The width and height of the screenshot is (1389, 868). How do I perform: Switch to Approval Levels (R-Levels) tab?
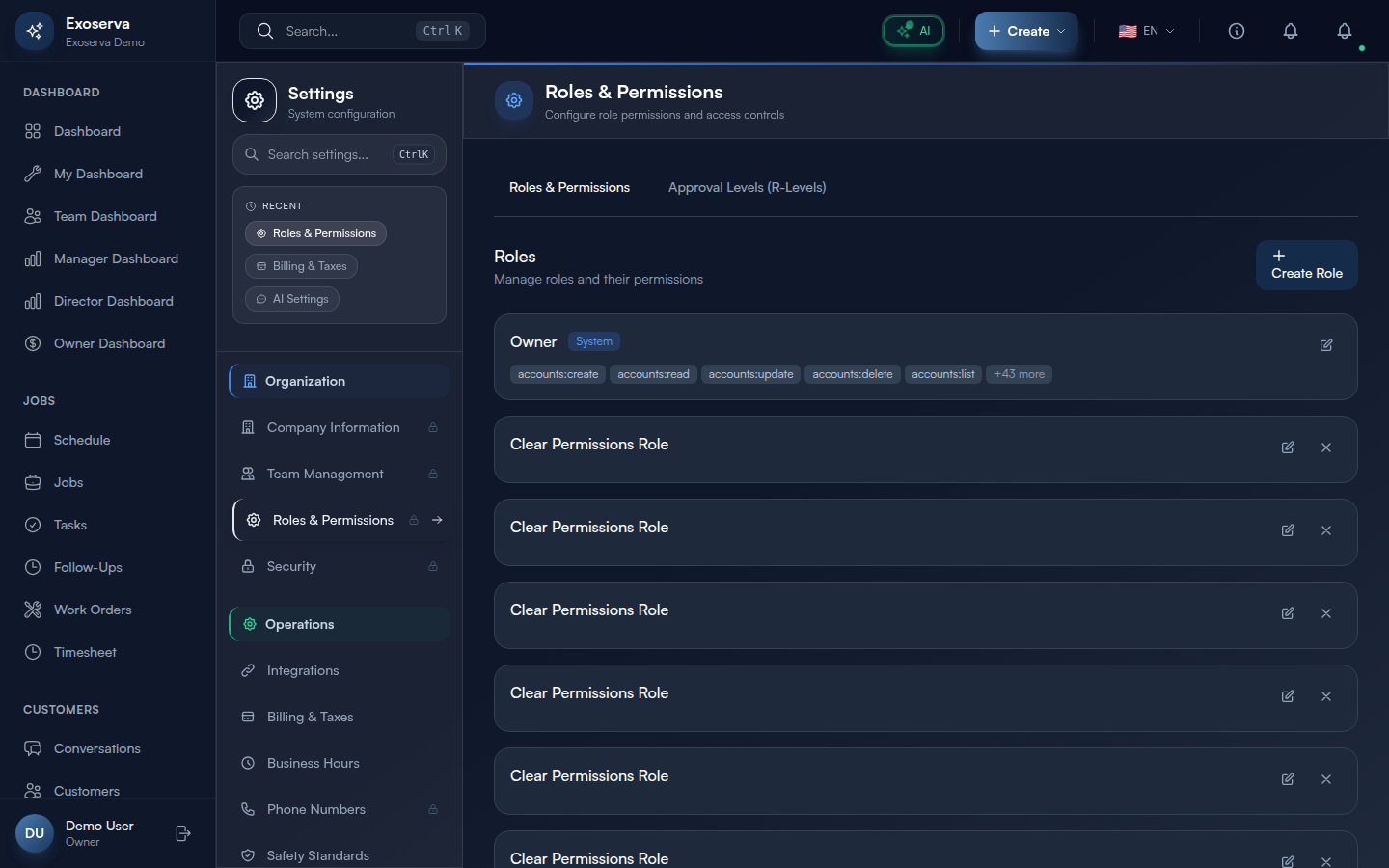point(747,187)
